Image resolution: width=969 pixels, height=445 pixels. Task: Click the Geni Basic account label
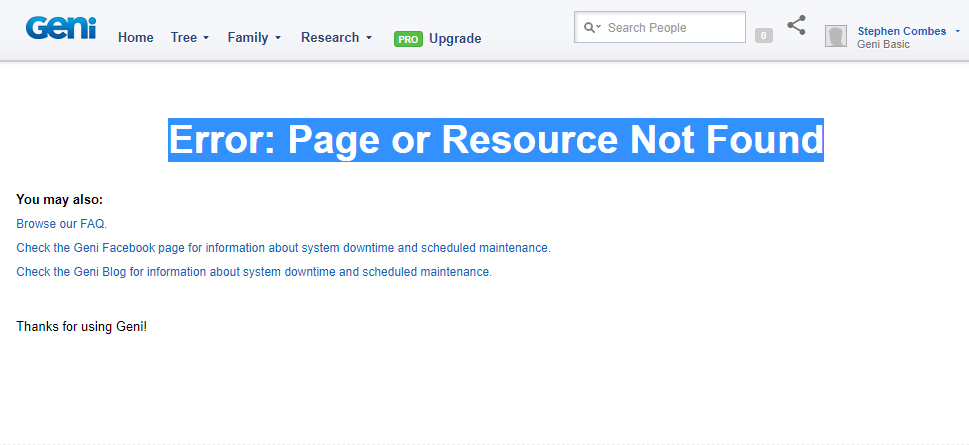point(883,45)
